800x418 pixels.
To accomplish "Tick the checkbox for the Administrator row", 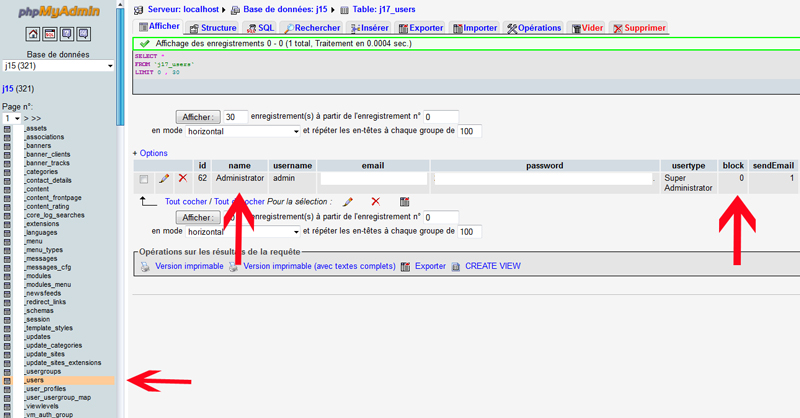I will [144, 179].
